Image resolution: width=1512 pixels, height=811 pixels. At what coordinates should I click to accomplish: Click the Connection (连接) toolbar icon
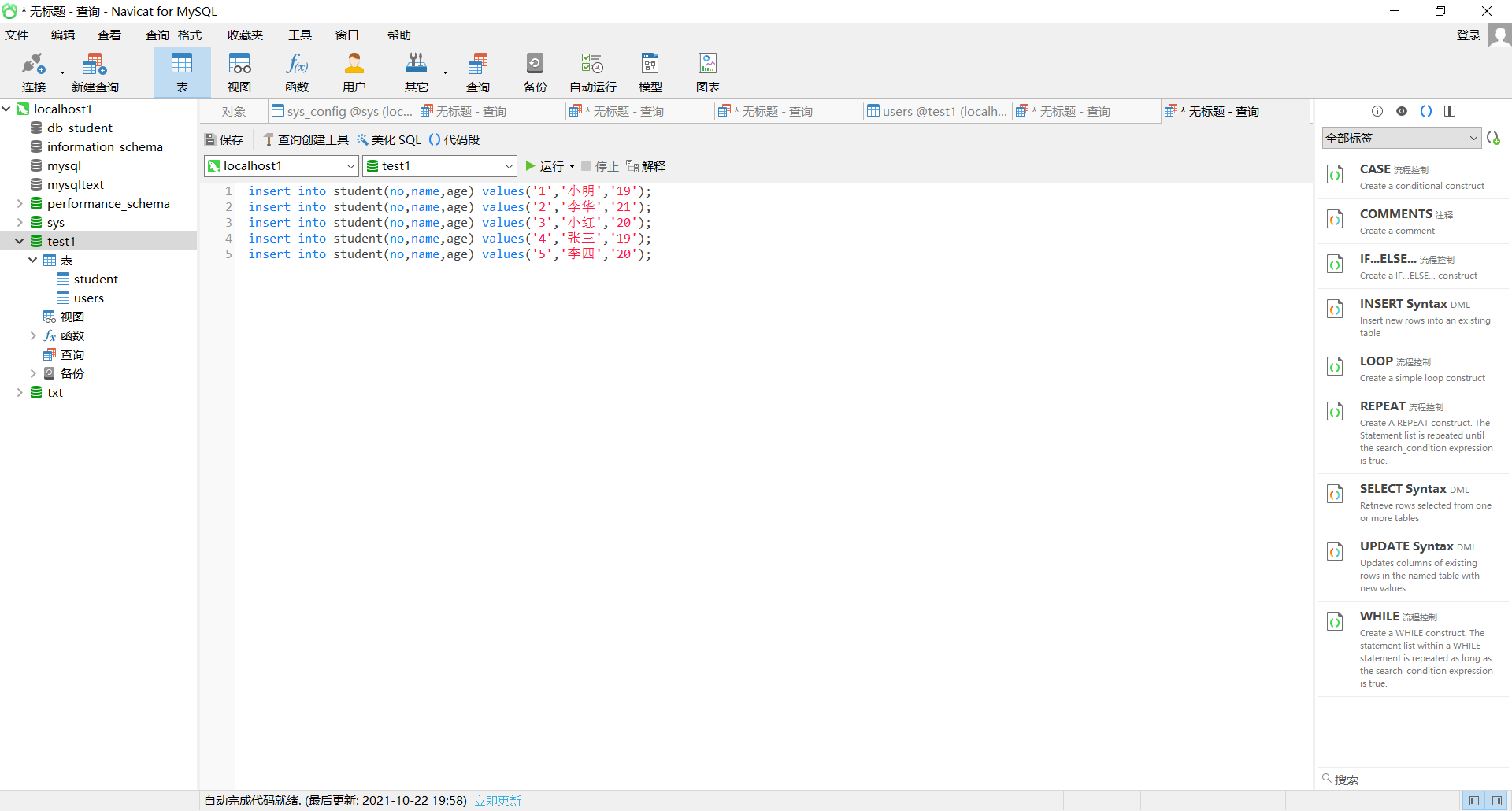(x=34, y=72)
